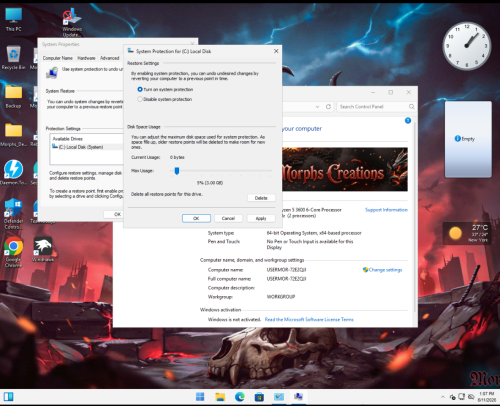Click the Empty recycle bin gadget
This screenshot has height=406, width=500.
468,139
